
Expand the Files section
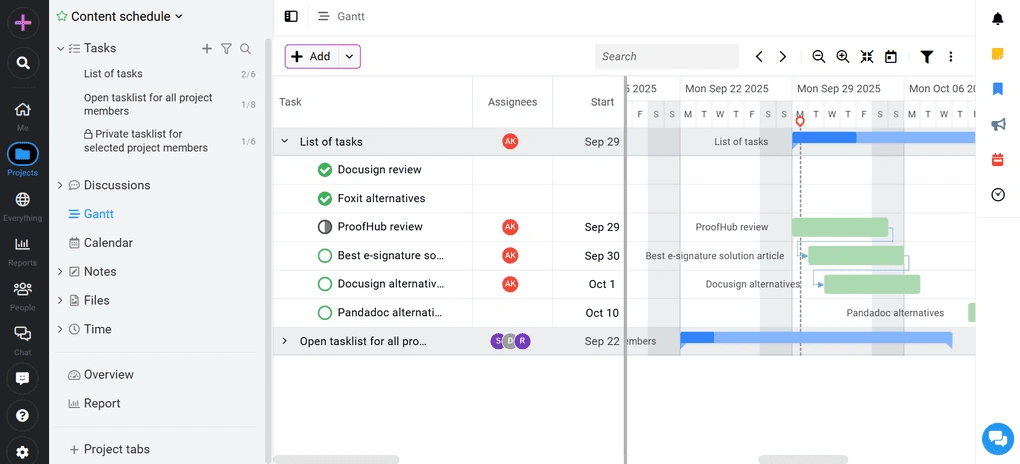tap(60, 300)
